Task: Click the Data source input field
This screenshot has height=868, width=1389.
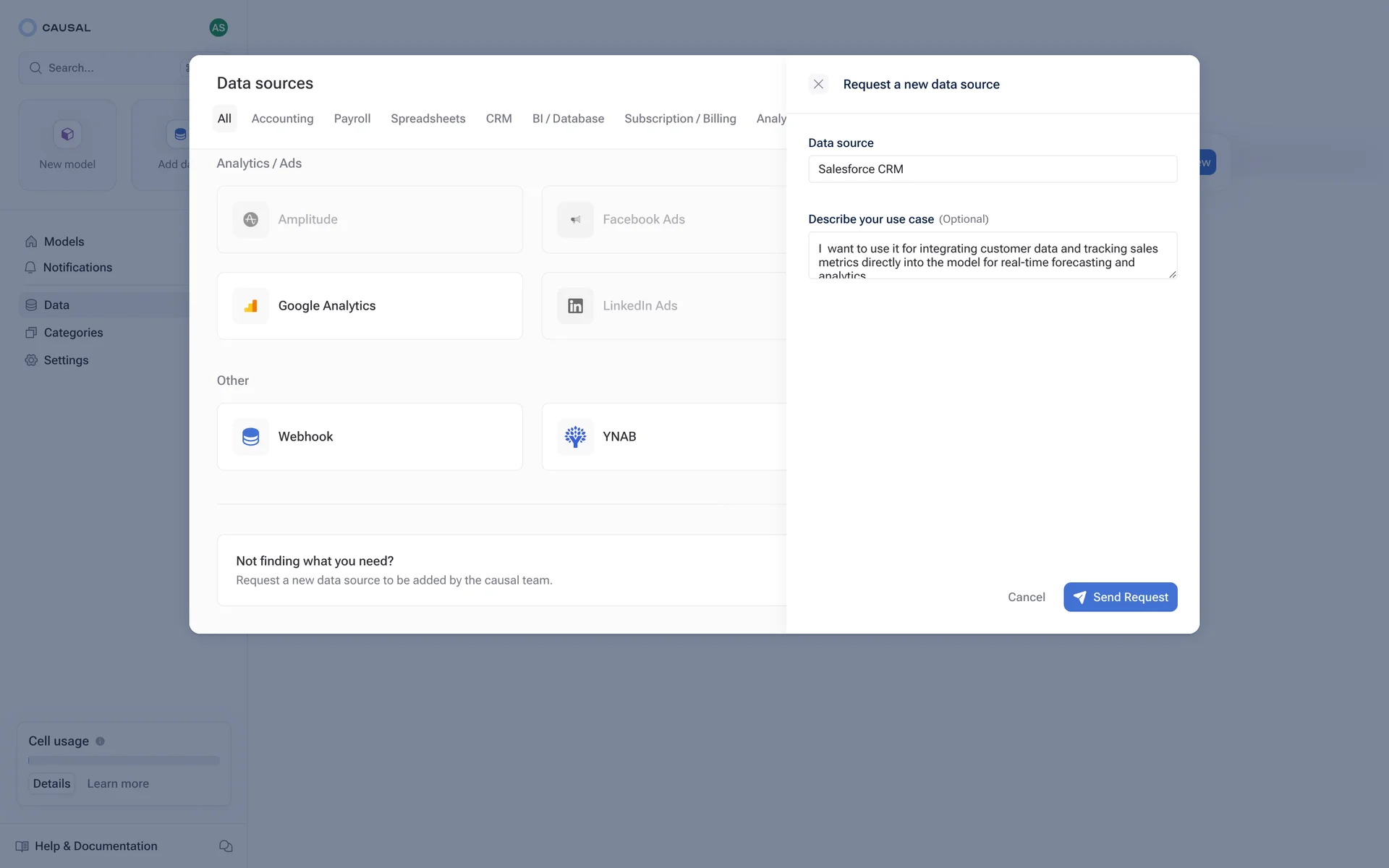Action: [992, 169]
